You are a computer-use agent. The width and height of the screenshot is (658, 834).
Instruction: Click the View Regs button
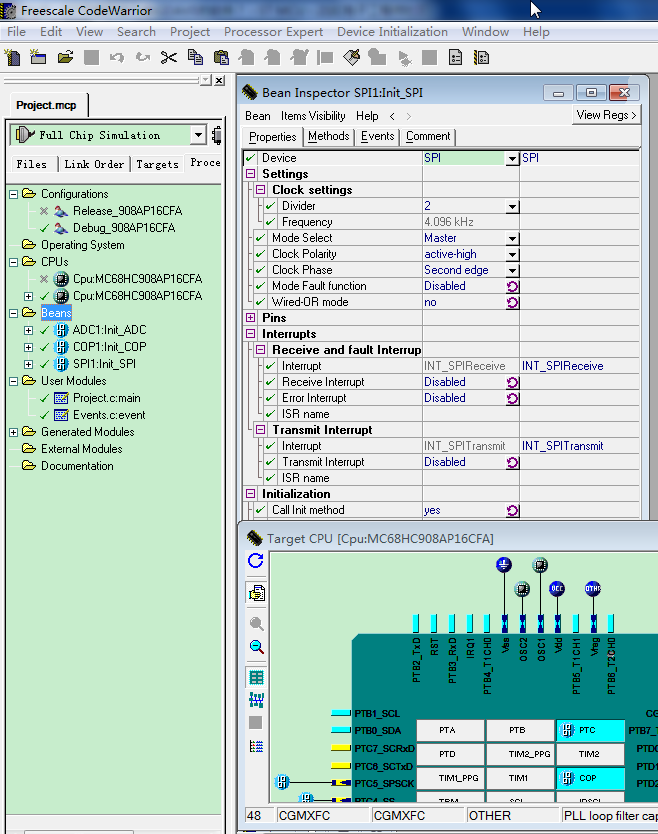tap(606, 115)
